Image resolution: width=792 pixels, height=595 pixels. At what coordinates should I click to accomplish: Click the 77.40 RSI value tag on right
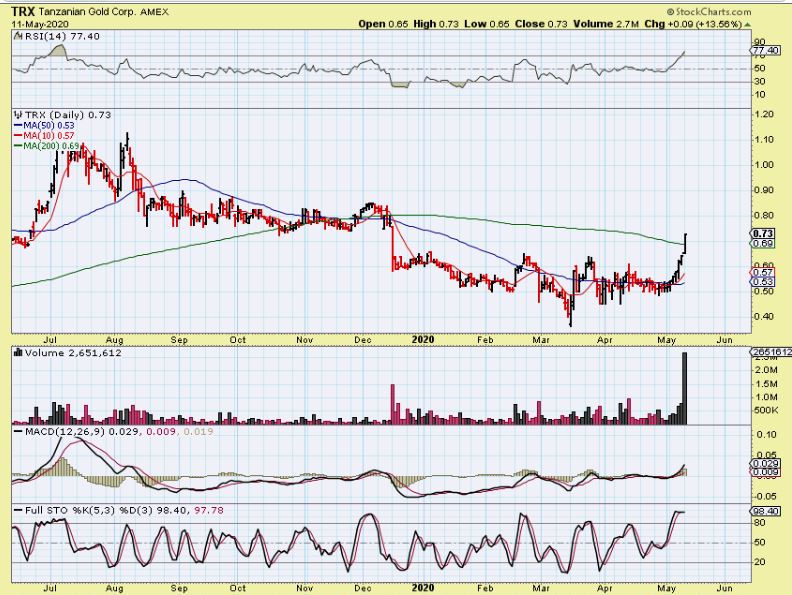(766, 51)
